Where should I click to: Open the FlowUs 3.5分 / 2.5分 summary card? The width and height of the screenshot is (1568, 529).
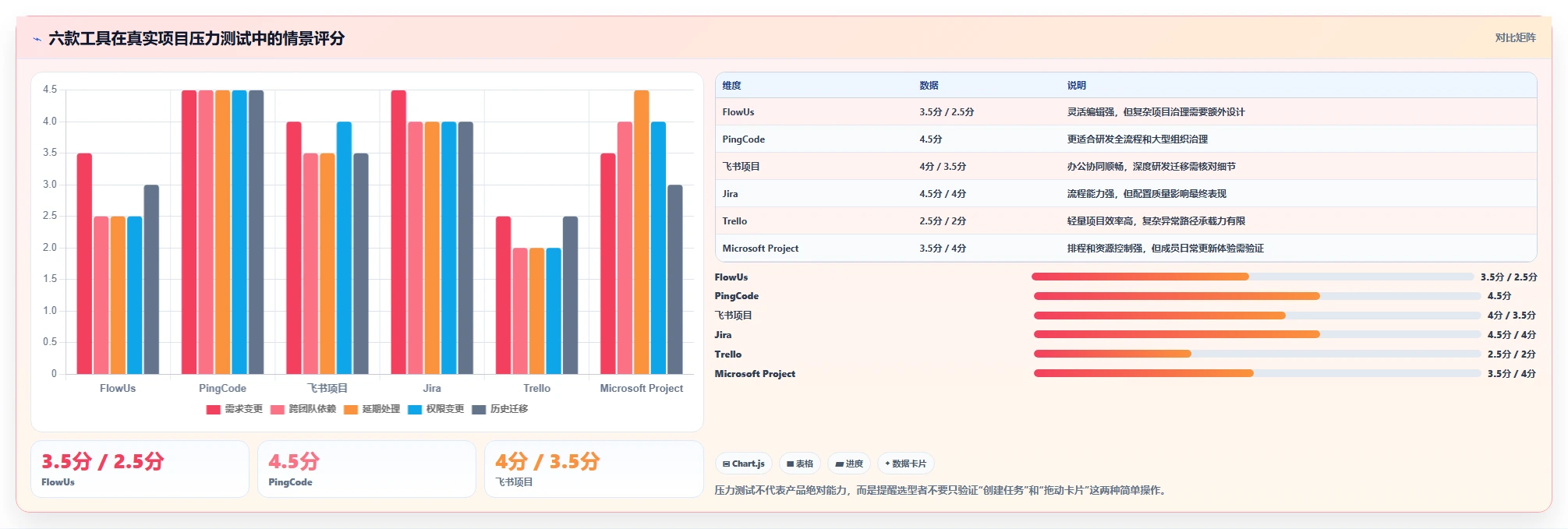point(140,469)
